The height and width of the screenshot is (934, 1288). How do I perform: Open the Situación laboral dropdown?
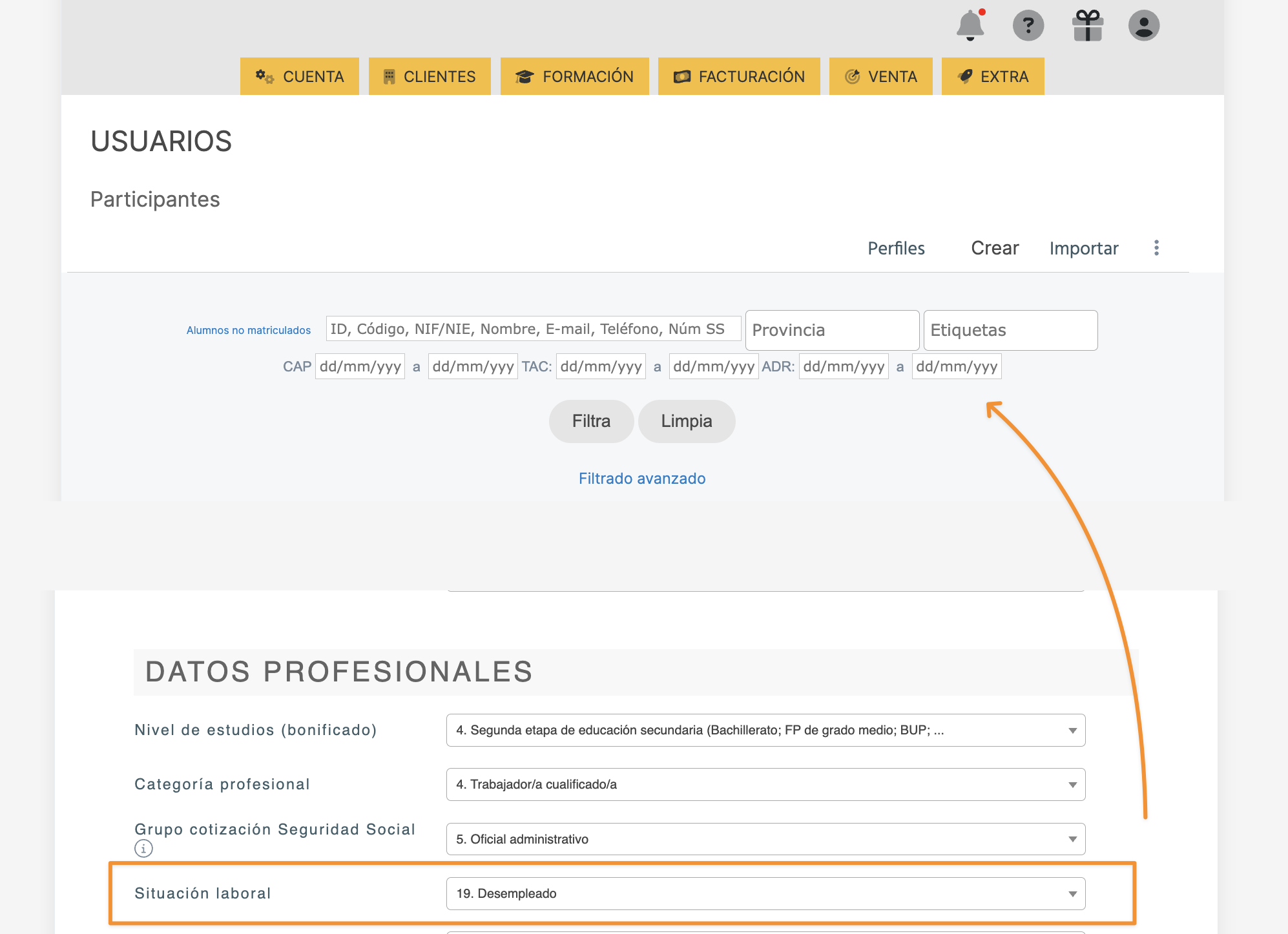coord(765,894)
